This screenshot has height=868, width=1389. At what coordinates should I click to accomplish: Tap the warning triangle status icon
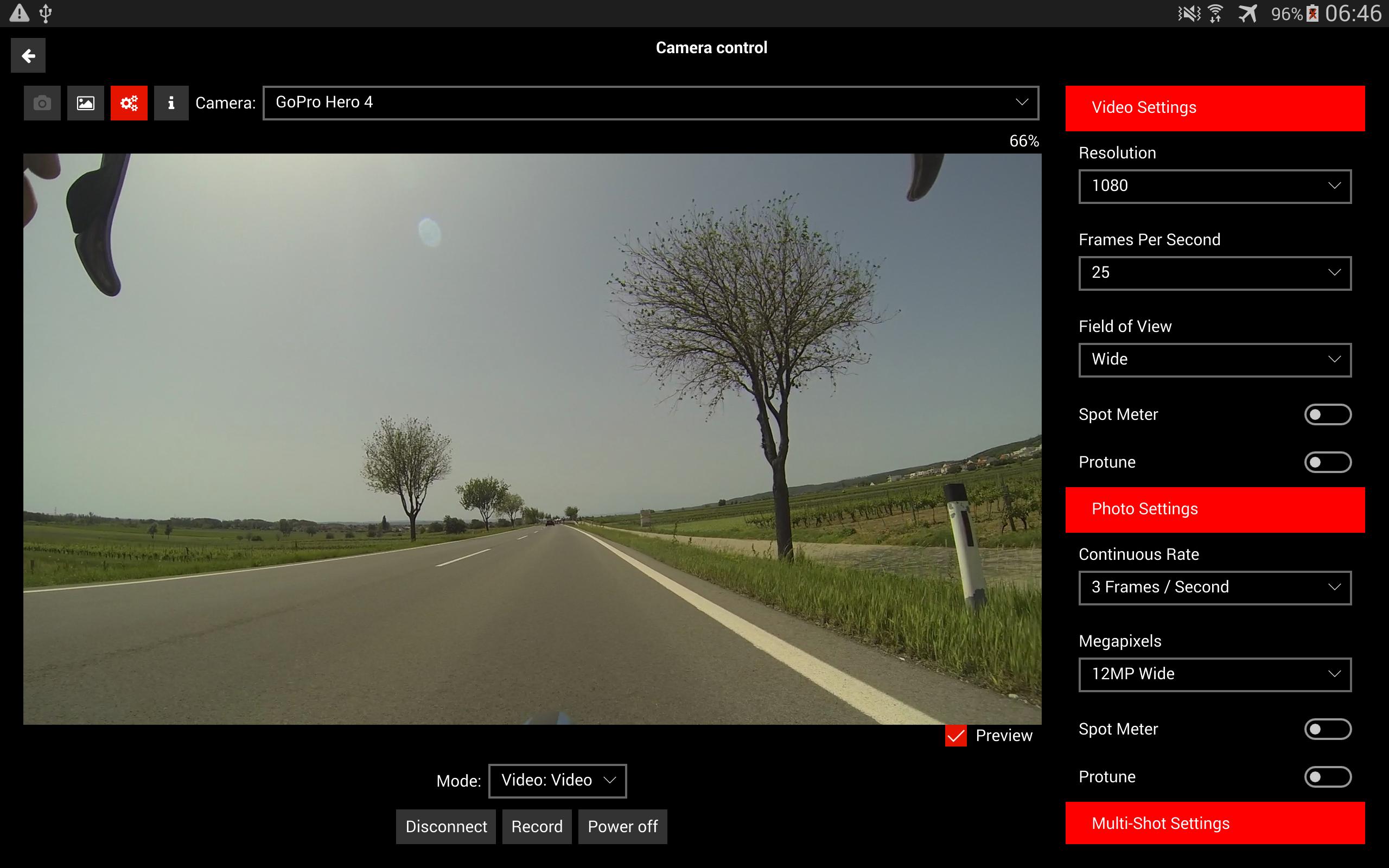pos(20,13)
